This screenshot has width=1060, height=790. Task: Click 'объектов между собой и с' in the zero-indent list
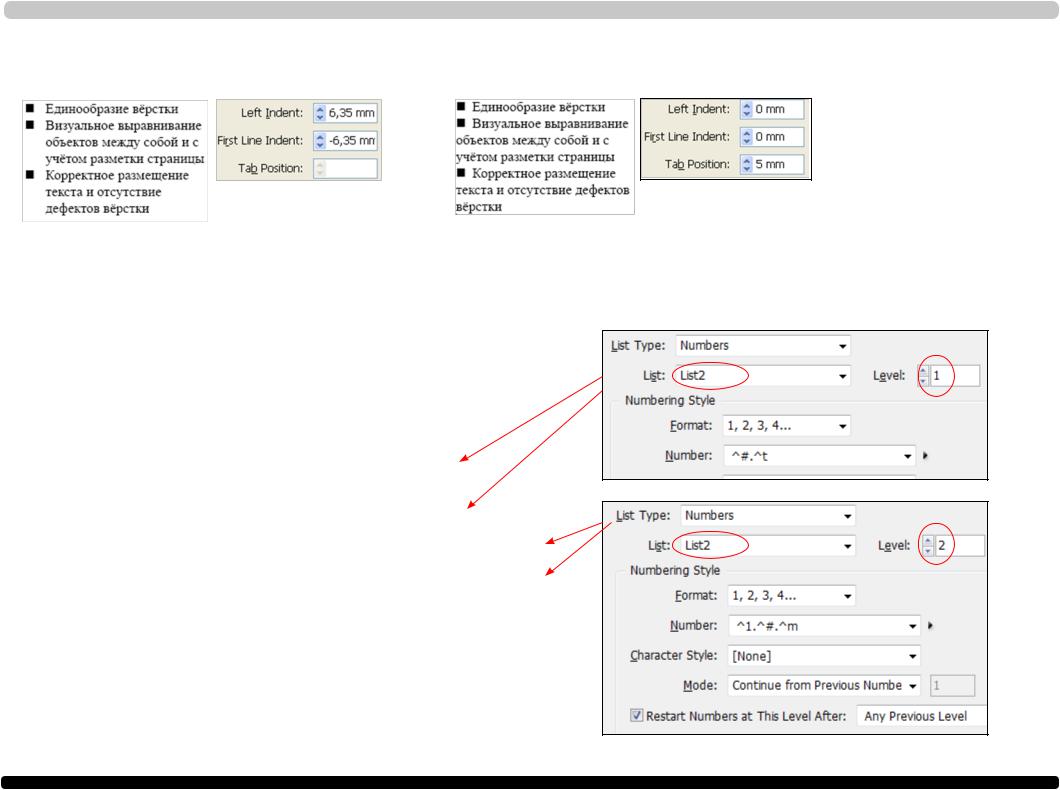(x=532, y=141)
